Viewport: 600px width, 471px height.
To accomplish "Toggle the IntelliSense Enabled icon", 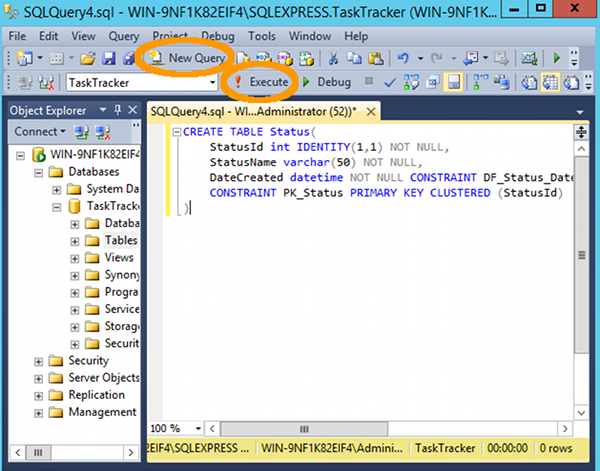I will tap(454, 82).
